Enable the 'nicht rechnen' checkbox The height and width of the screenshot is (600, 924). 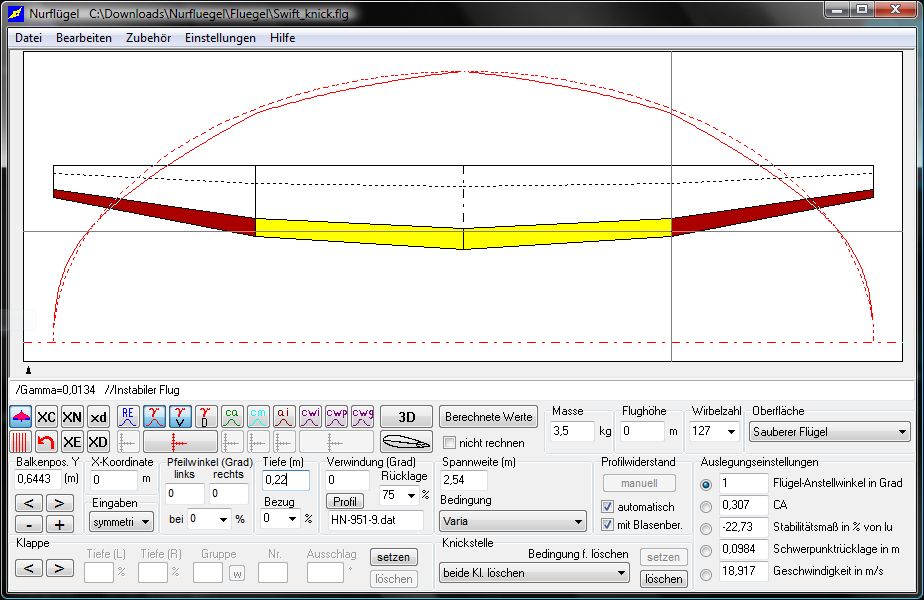450,443
